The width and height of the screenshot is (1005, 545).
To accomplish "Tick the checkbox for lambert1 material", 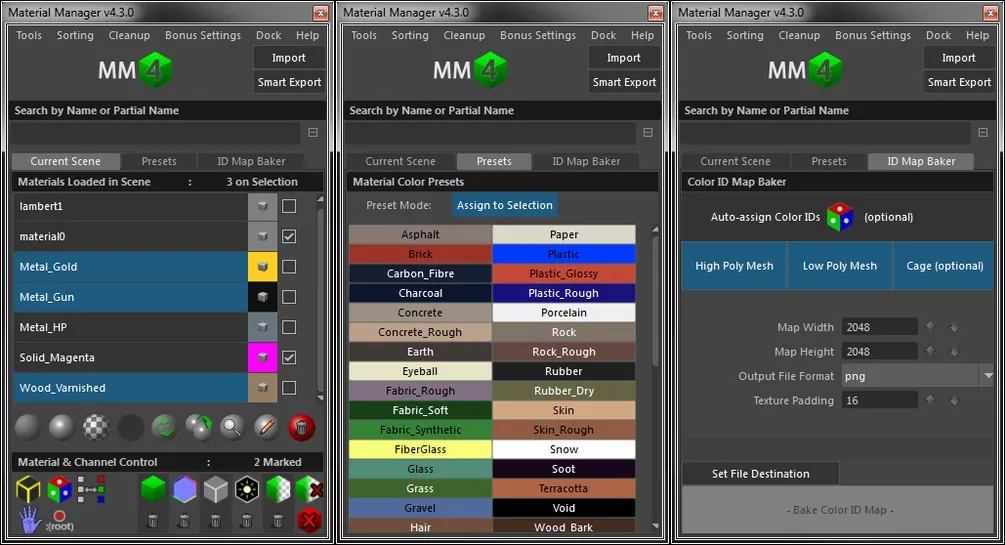I will pyautogui.click(x=289, y=206).
